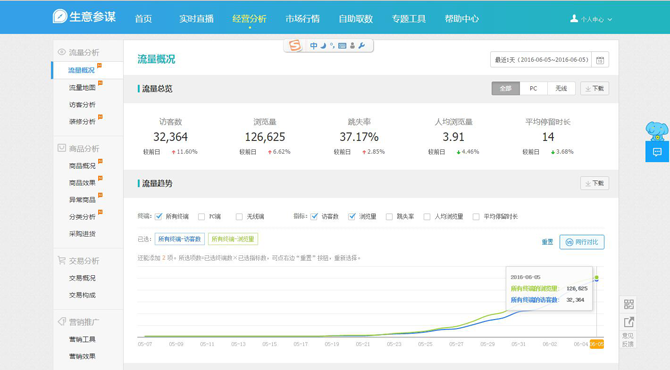The height and width of the screenshot is (370, 670).
Task: Select 流量概况 in the sidebar
Action: (81, 70)
